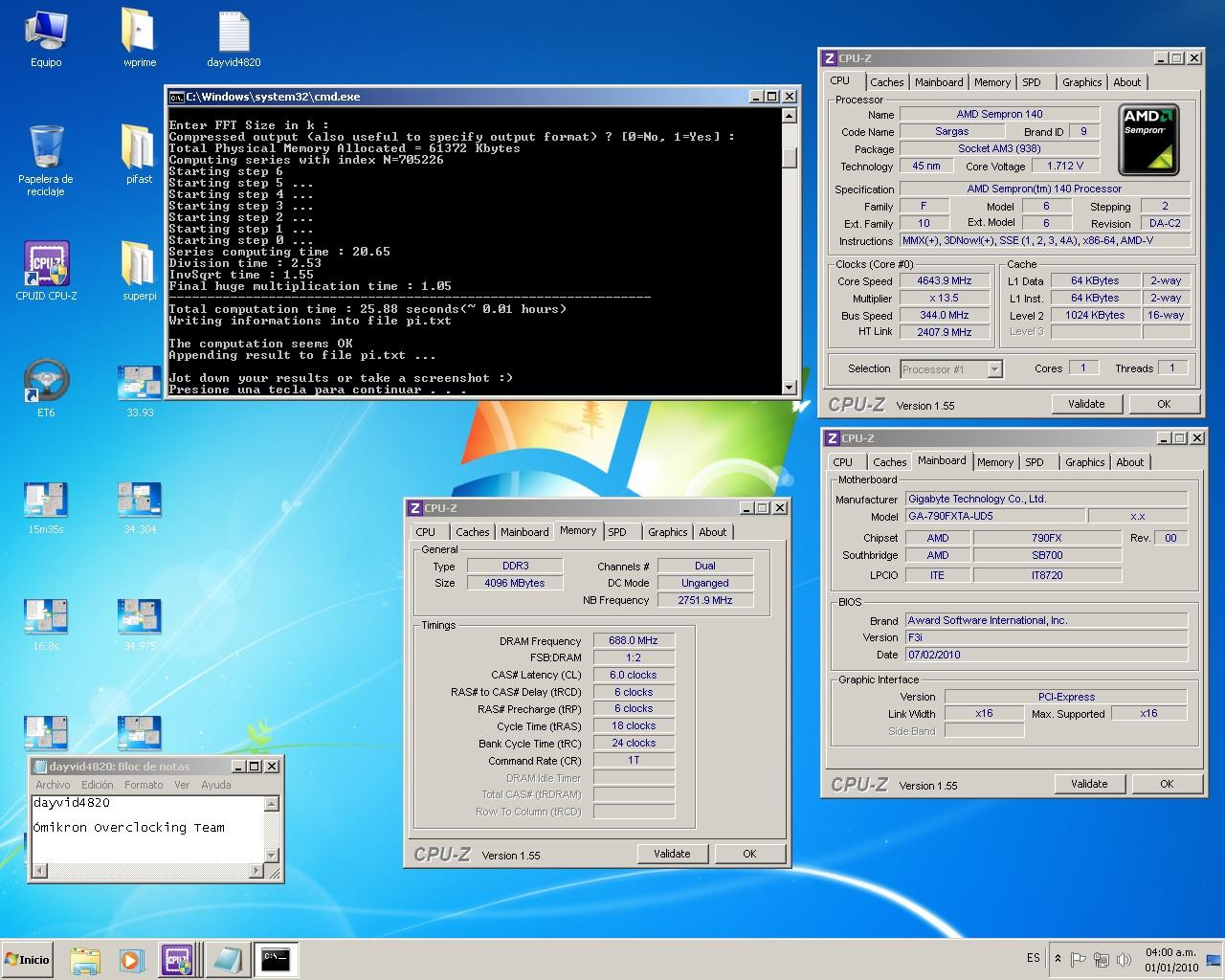Open Archivo menu in Notepad
Screen dimensions: 1225x980
click(x=53, y=785)
